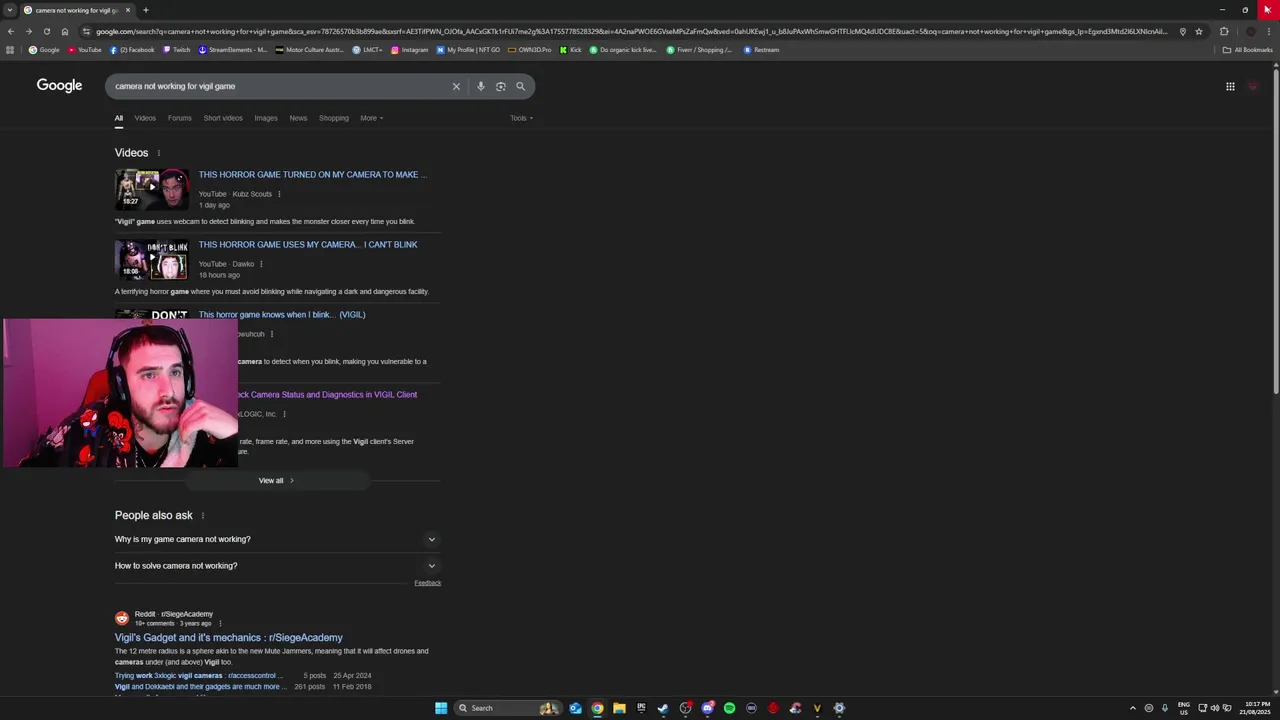Open the YouTube bookmark

point(85,49)
